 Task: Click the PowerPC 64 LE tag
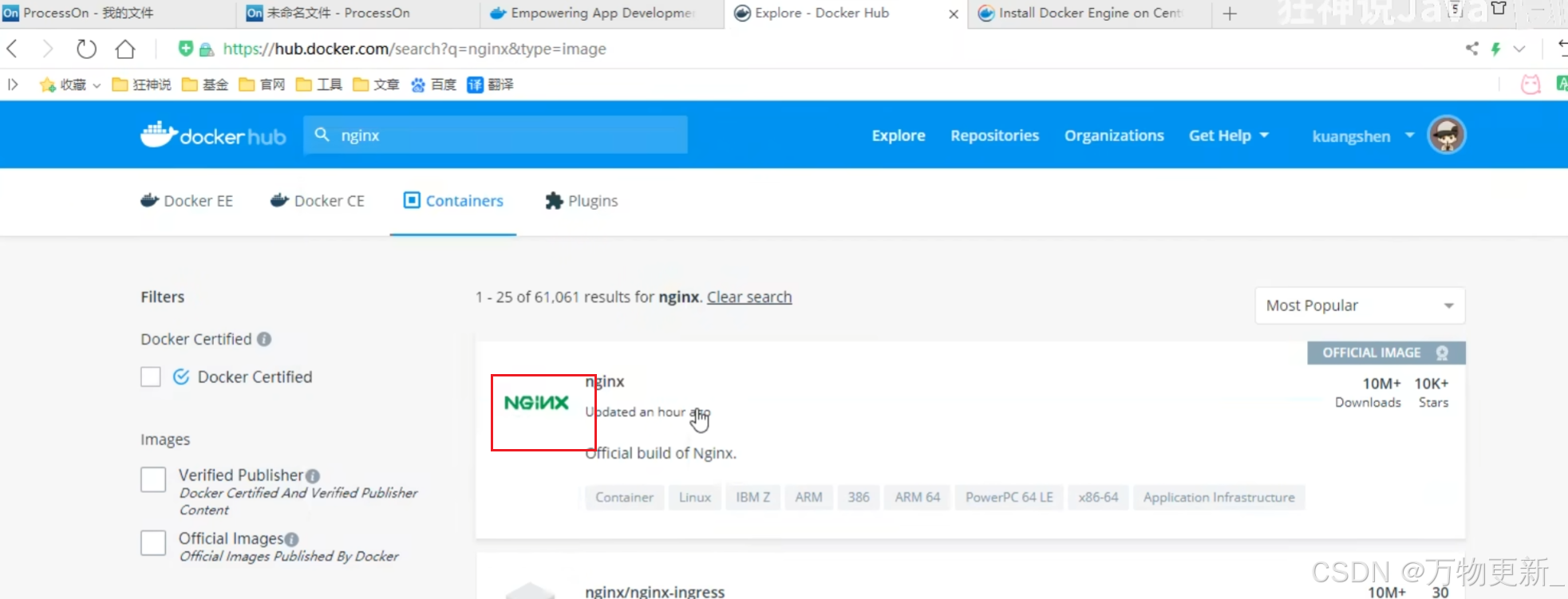click(1009, 497)
